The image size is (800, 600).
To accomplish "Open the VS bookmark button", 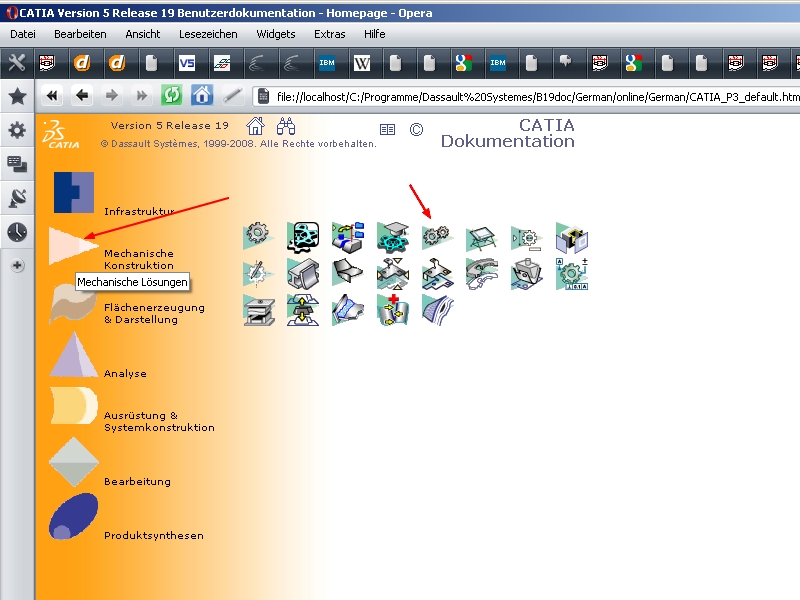I will (x=187, y=63).
